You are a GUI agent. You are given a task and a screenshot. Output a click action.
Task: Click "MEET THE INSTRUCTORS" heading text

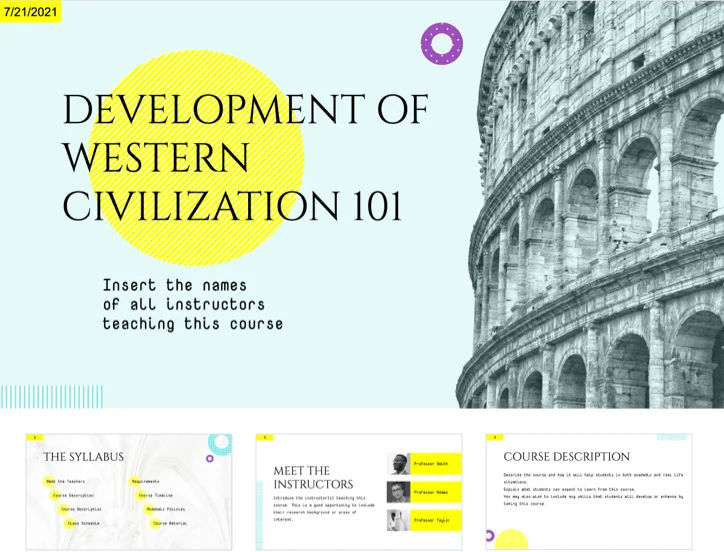pos(313,477)
